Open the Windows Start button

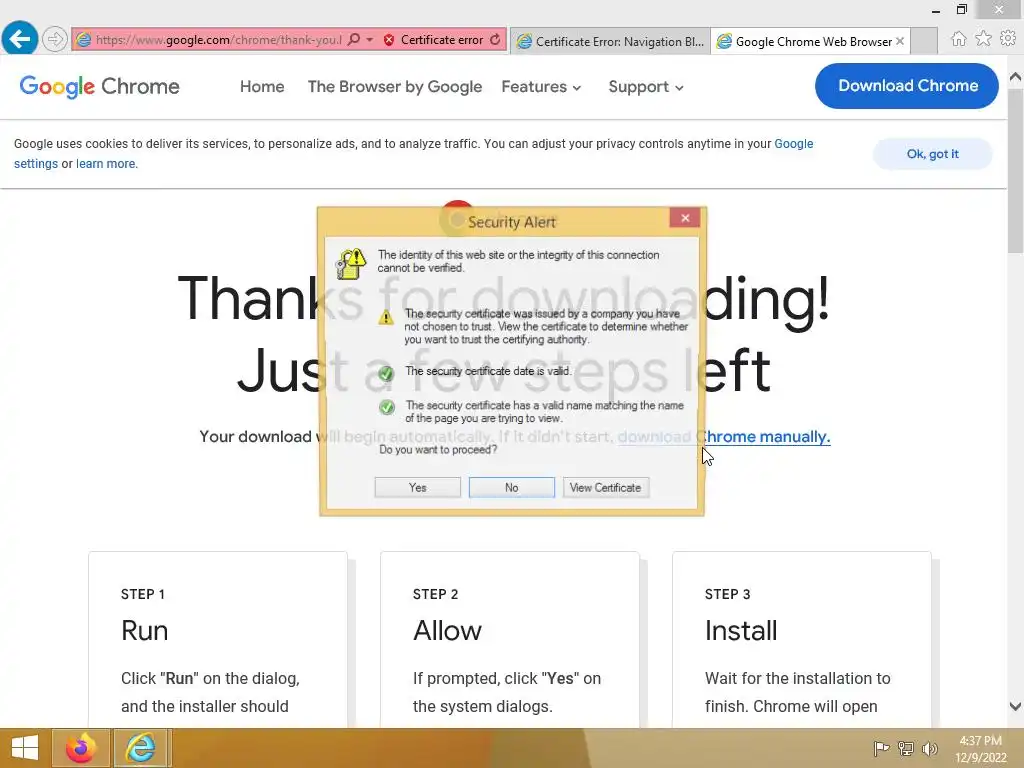pos(25,748)
